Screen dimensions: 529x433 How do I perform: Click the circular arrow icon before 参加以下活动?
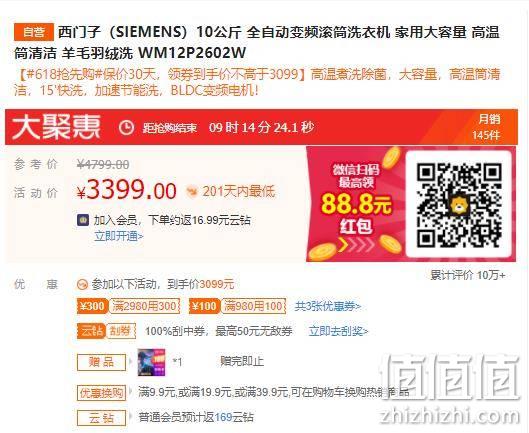82,285
